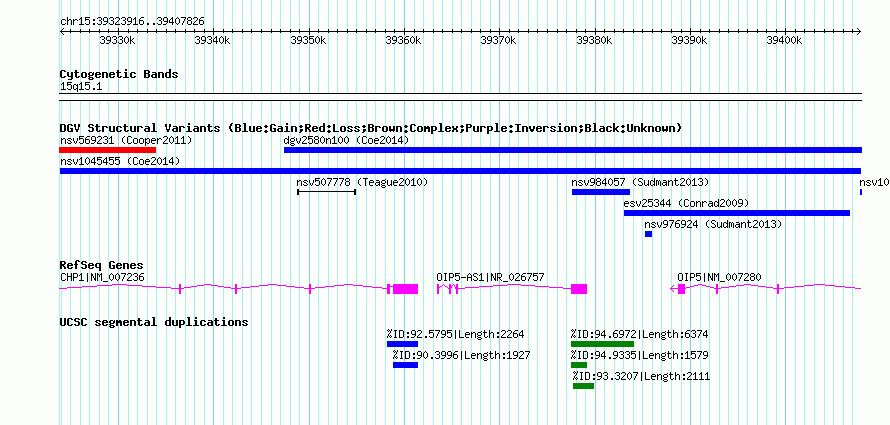Viewport: 890px width, 425px height.
Task: Click the esv25344 blue variant bar
Action: point(737,213)
